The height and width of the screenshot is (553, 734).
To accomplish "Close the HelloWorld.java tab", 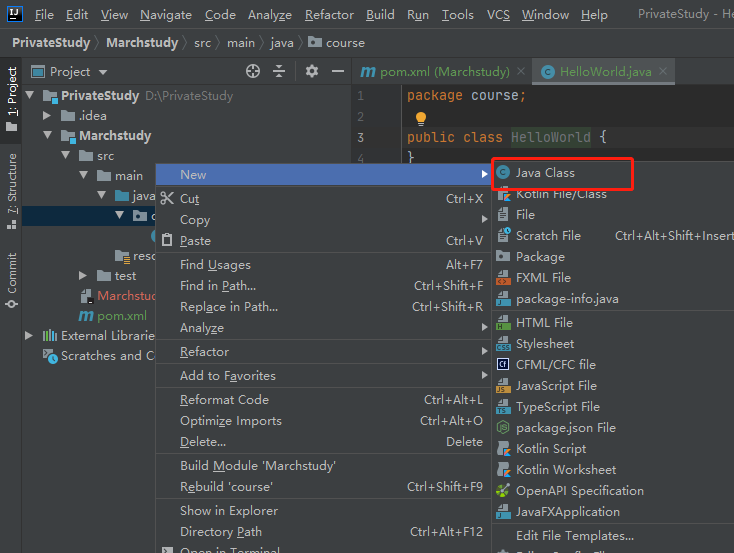I will 663,71.
